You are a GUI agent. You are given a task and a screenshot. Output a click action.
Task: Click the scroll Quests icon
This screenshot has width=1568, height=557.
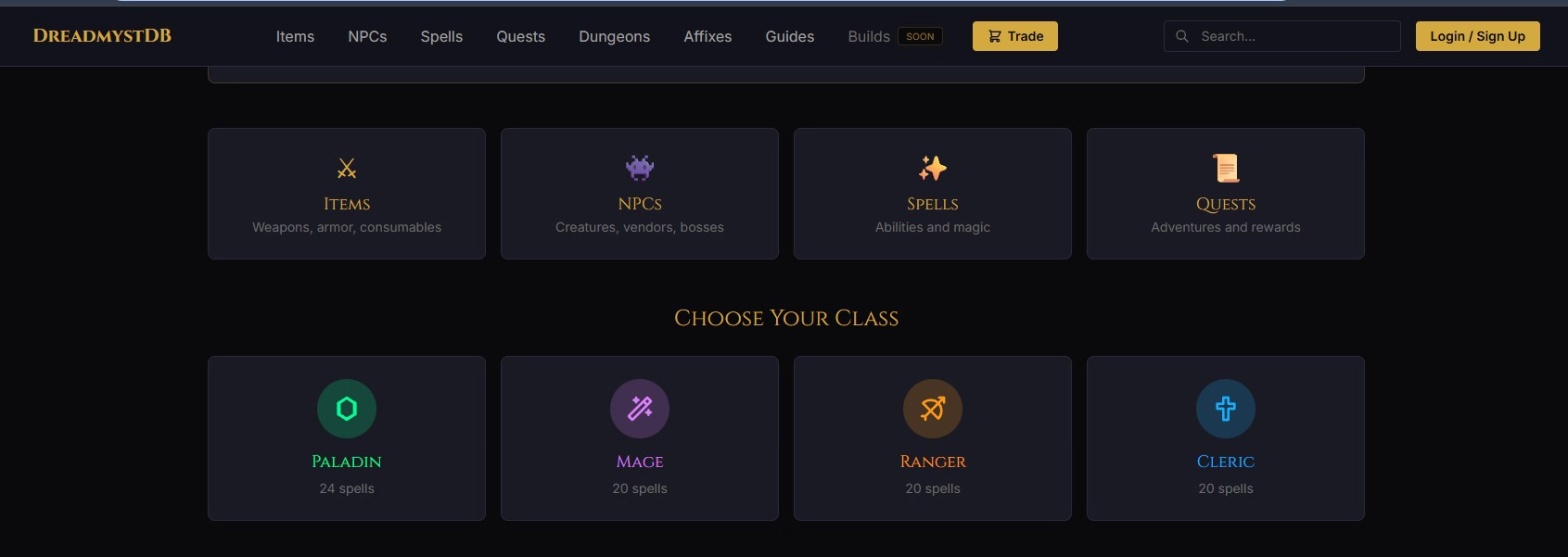(x=1226, y=168)
